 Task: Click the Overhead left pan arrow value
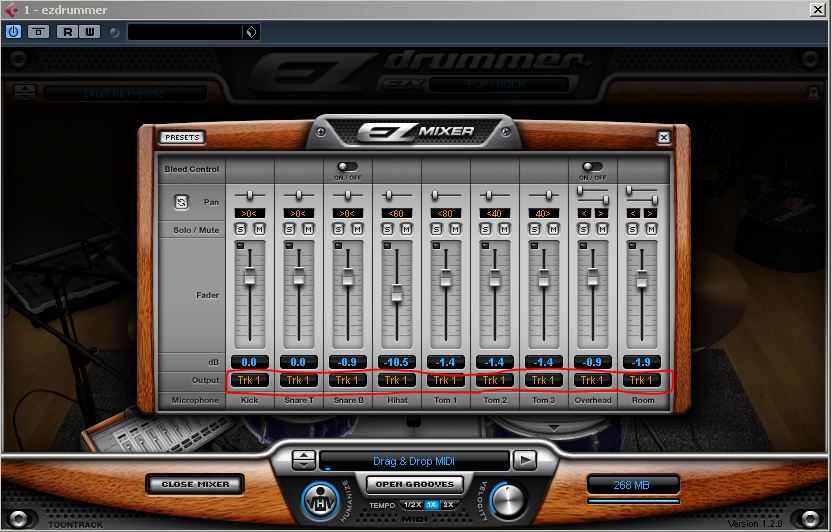[x=584, y=213]
